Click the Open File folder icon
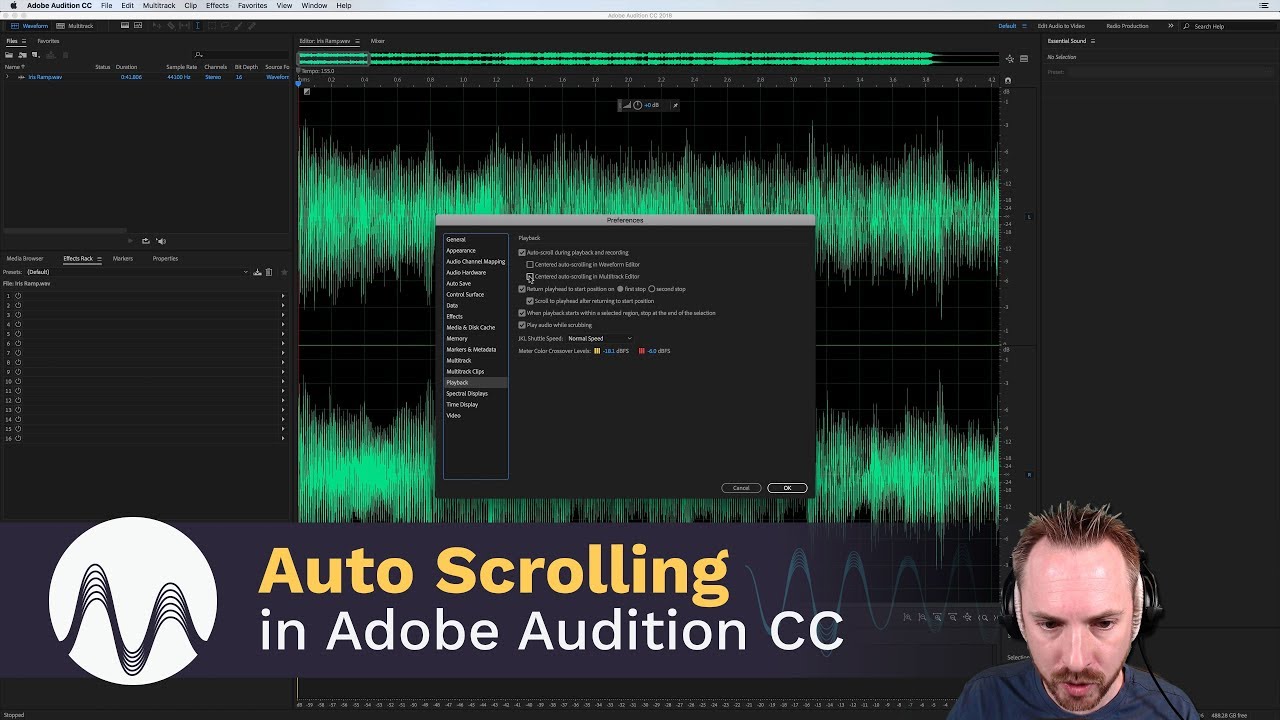This screenshot has height=720, width=1280. point(9,55)
